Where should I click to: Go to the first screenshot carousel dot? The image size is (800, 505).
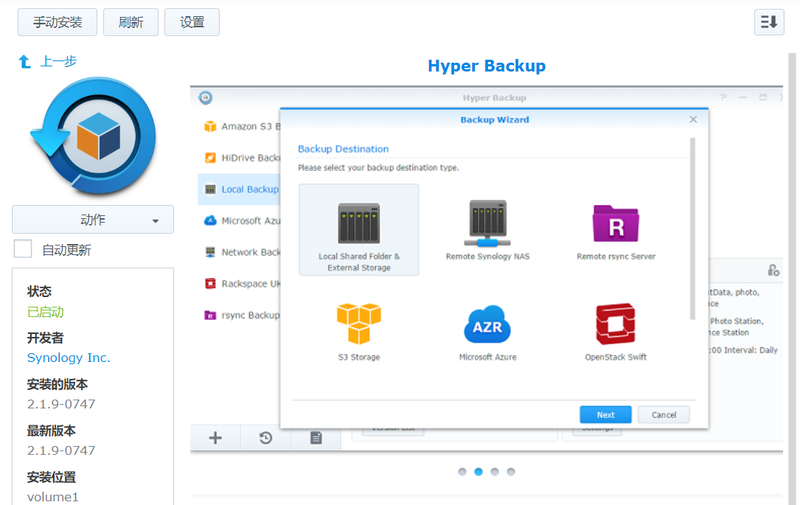coord(462,471)
